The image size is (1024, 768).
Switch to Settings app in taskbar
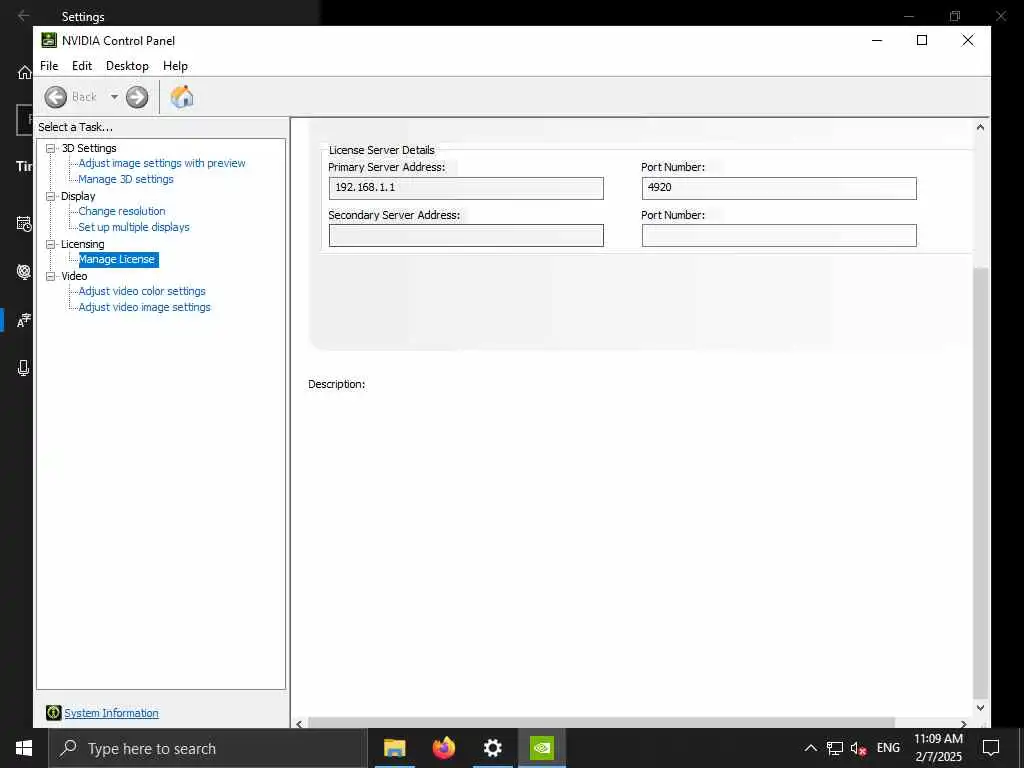[493, 748]
